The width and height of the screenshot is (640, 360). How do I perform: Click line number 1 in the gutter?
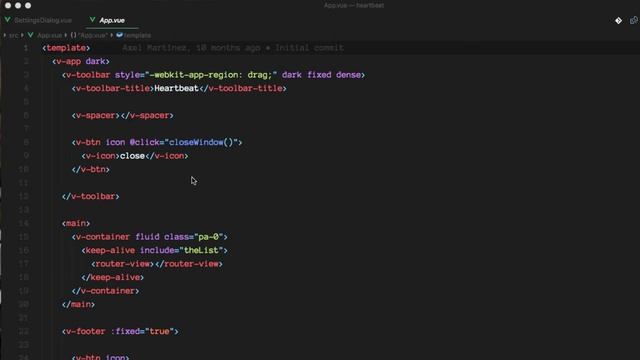[x=26, y=48]
